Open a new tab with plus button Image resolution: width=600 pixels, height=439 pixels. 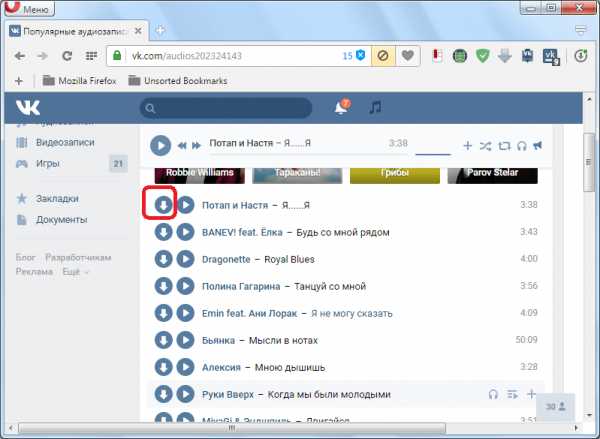160,30
